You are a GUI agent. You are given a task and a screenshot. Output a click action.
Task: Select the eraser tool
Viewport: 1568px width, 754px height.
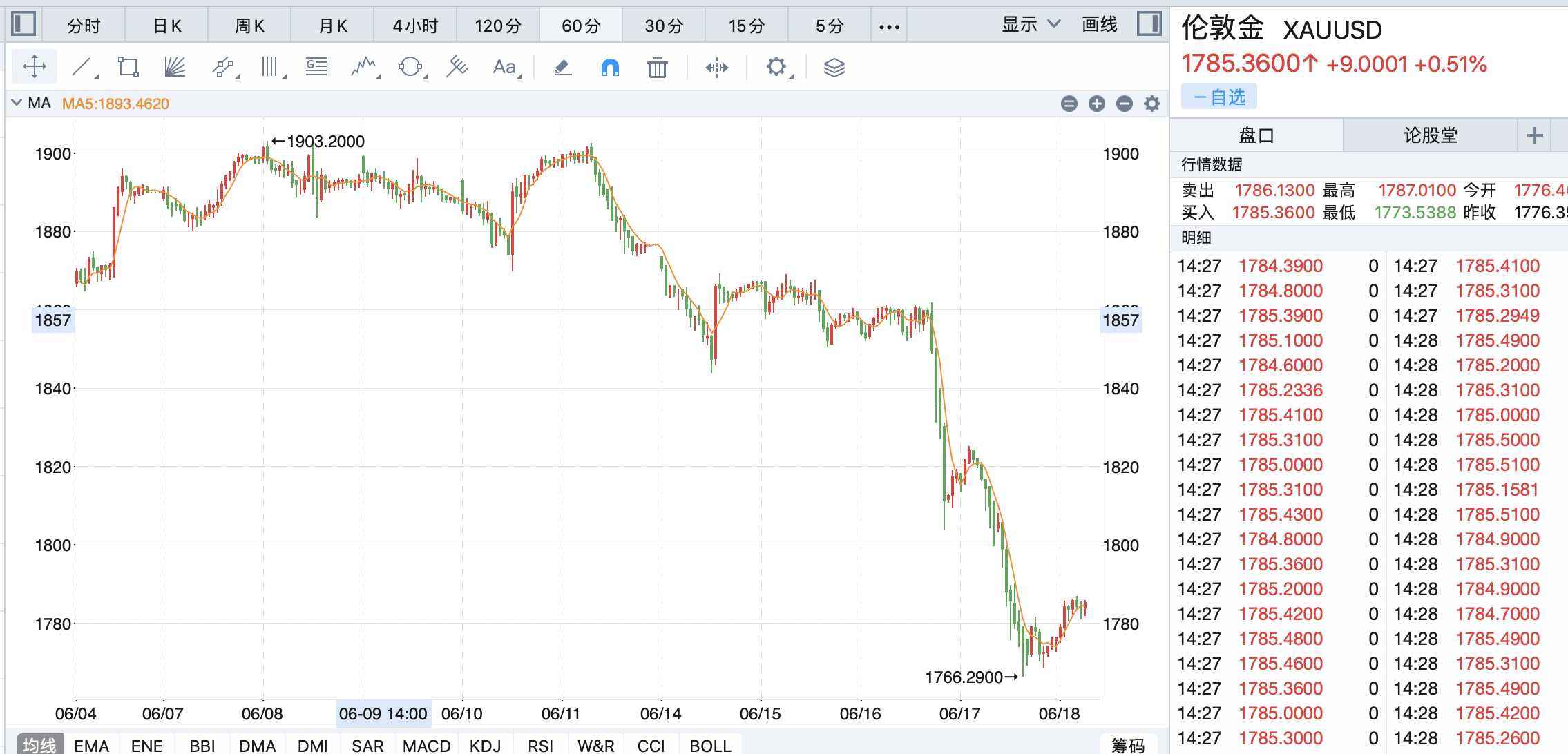(x=562, y=67)
